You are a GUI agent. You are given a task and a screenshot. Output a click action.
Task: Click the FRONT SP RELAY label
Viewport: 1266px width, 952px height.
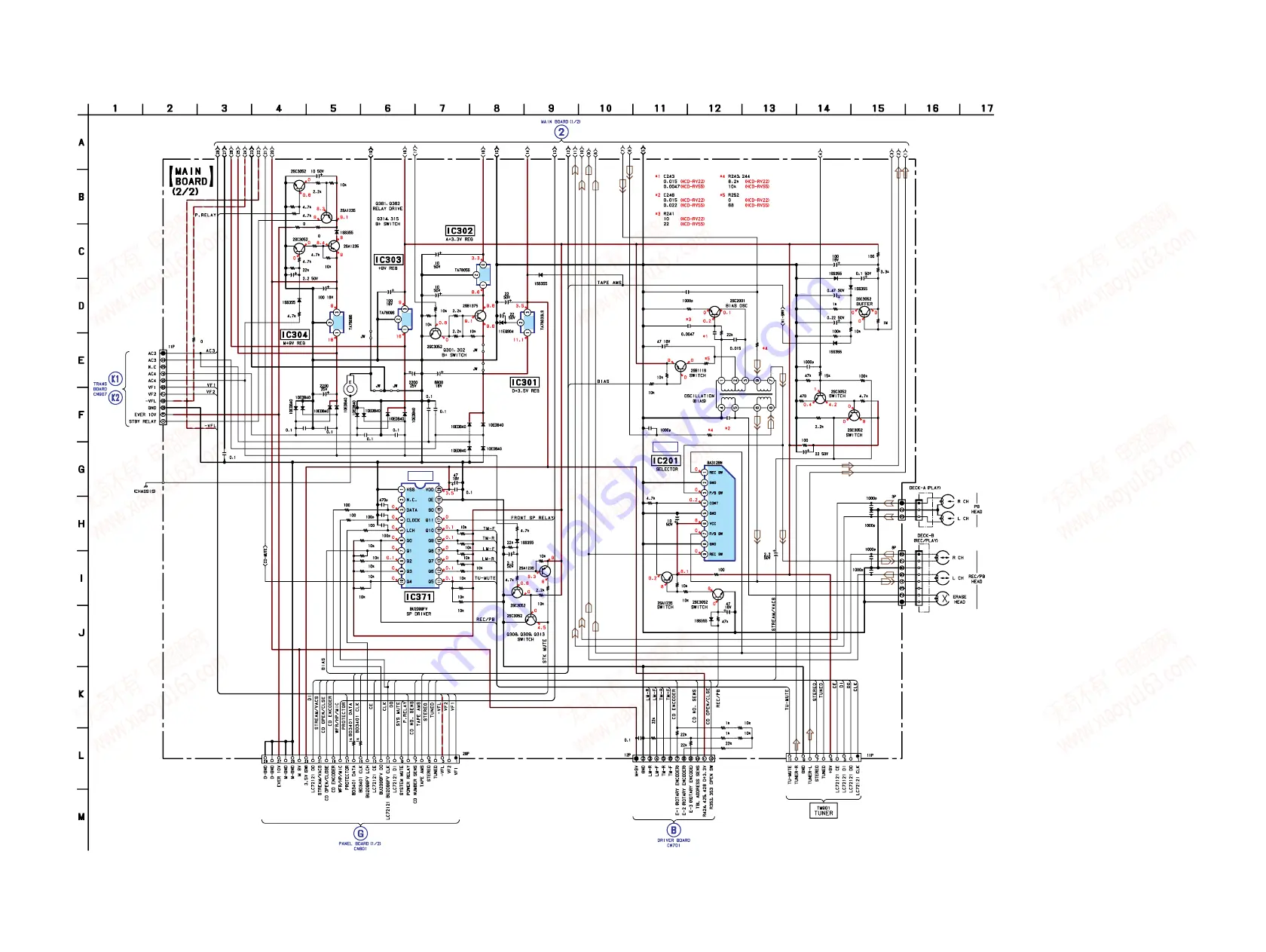(532, 518)
